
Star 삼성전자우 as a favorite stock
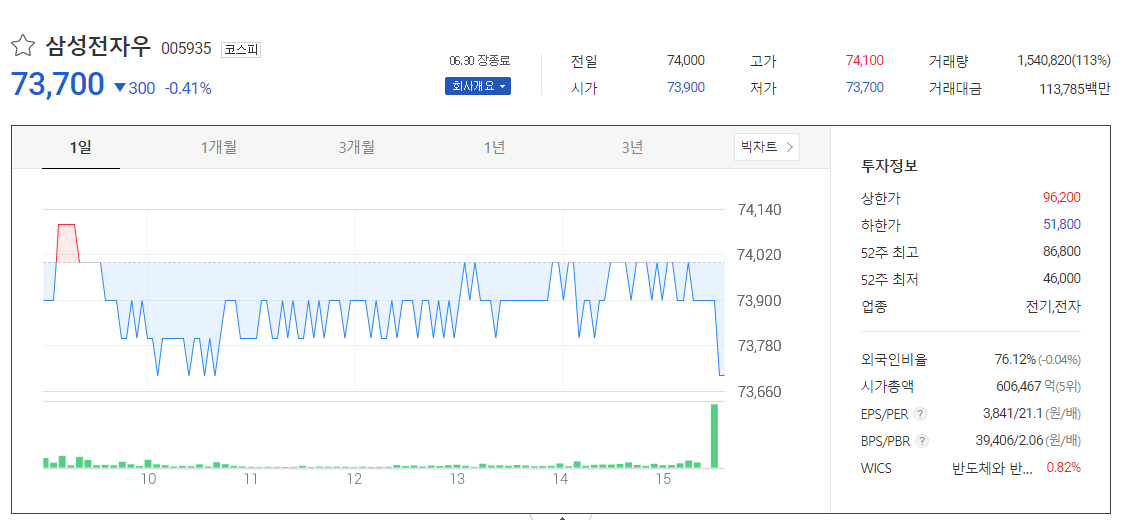[x=22, y=47]
